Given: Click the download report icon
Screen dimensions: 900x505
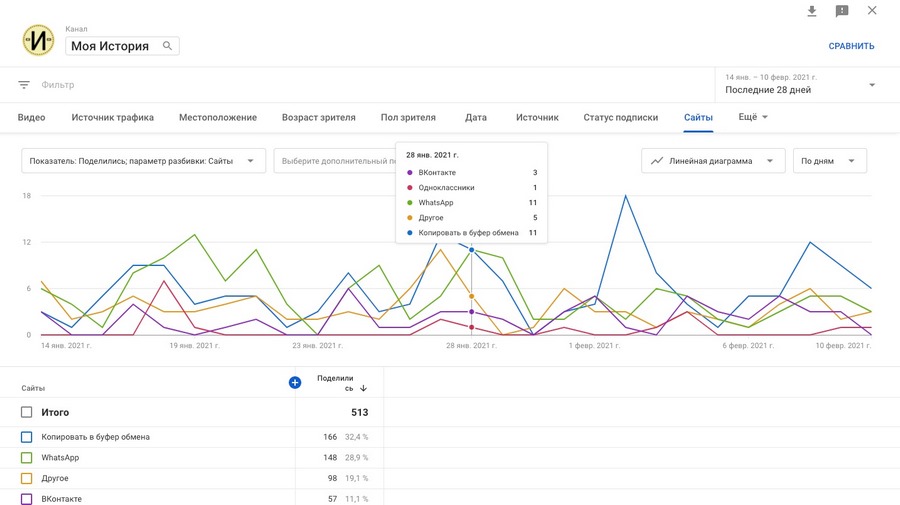Looking at the screenshot, I should 812,11.
